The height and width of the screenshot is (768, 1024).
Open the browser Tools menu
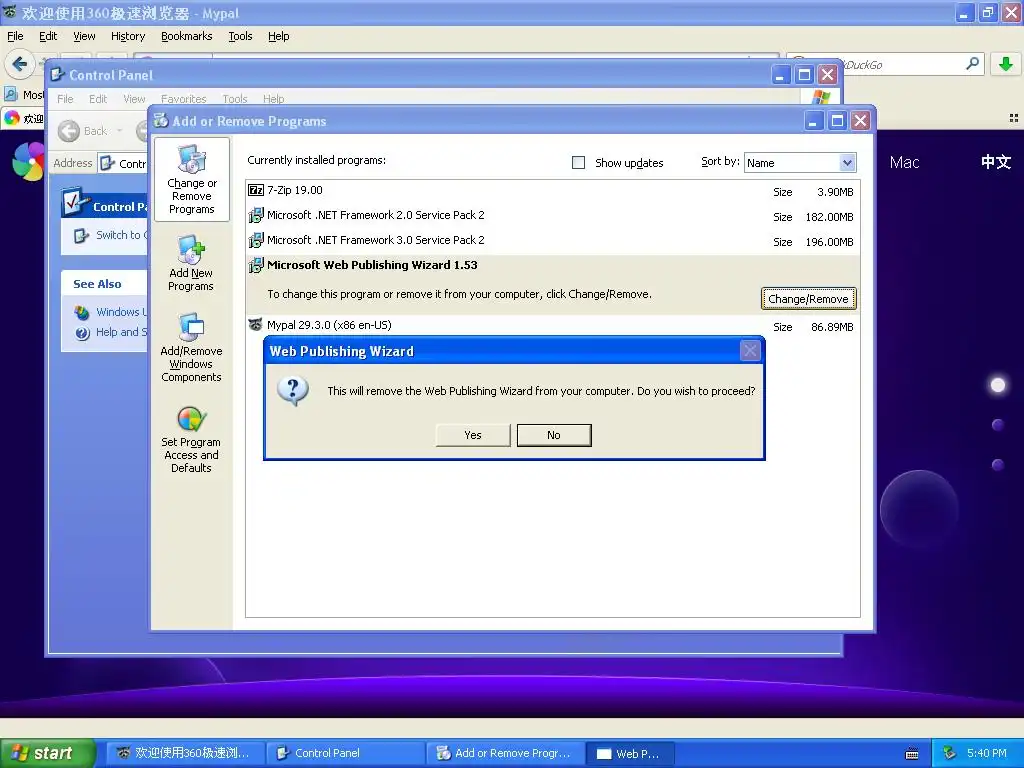(x=240, y=36)
